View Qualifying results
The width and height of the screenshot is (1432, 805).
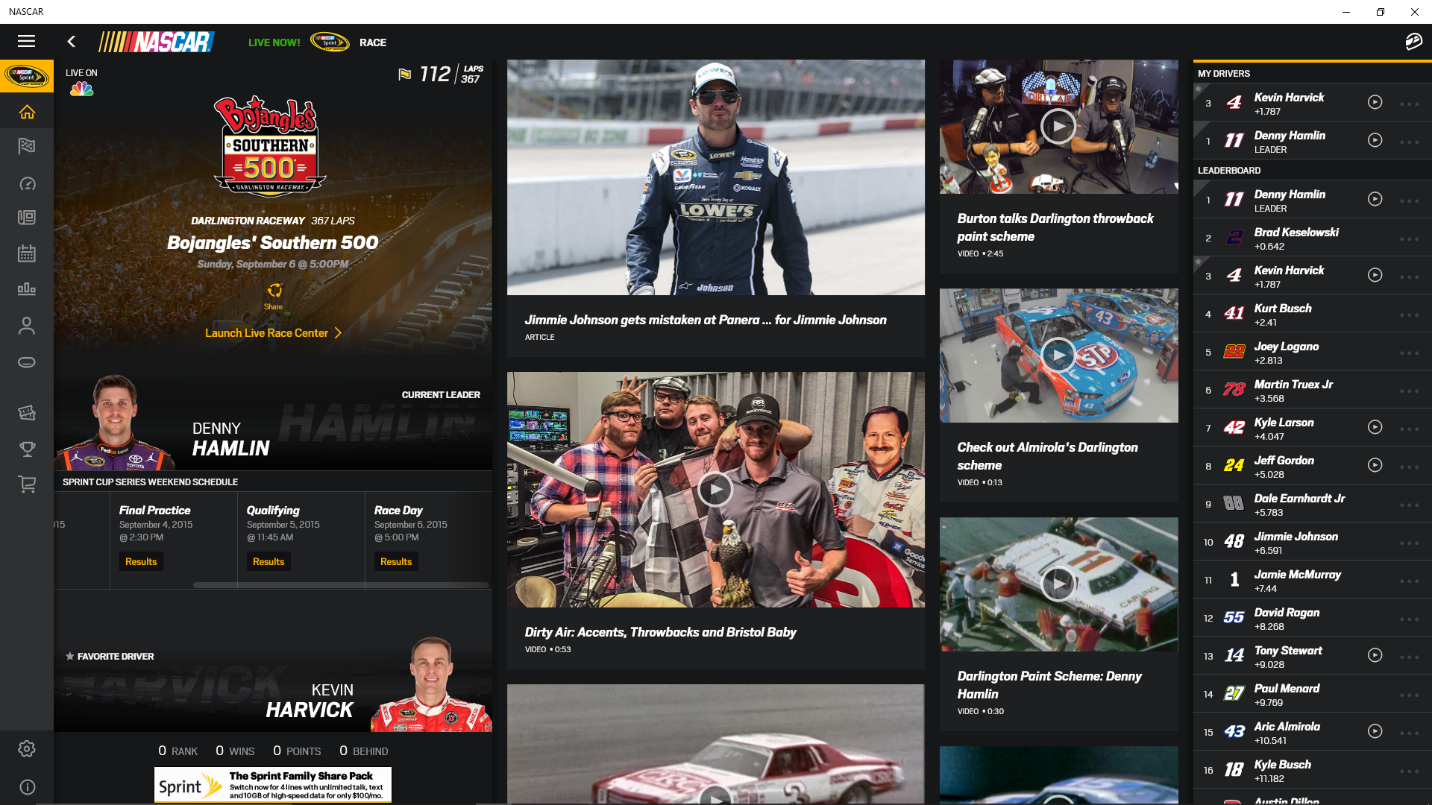point(268,561)
